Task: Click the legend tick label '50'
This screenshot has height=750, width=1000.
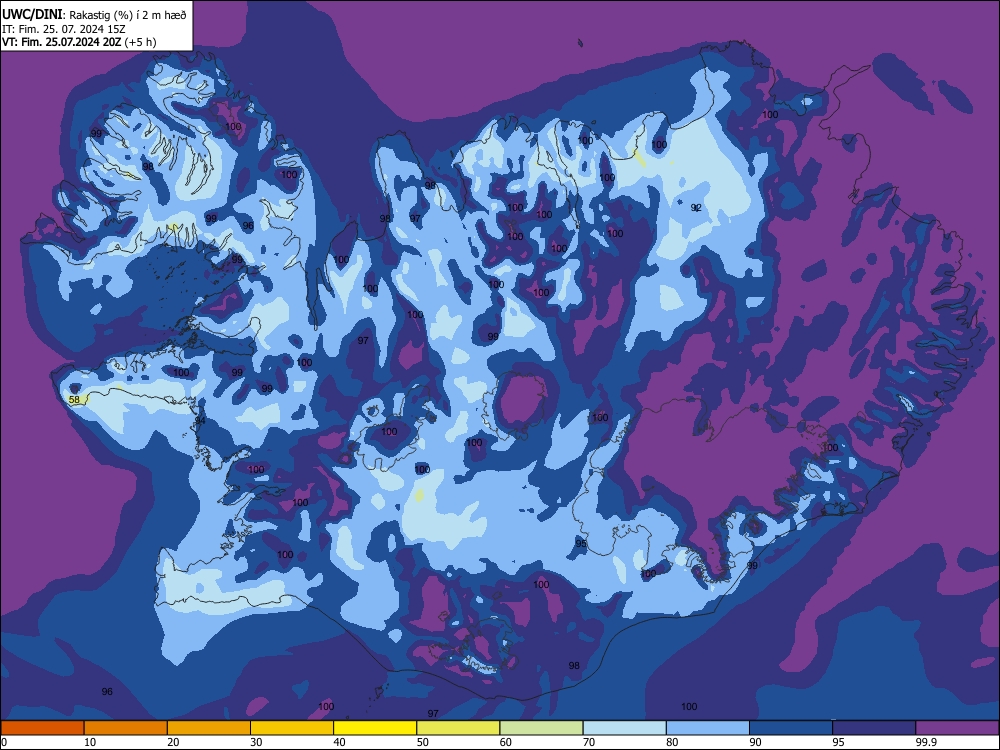Action: [x=423, y=742]
